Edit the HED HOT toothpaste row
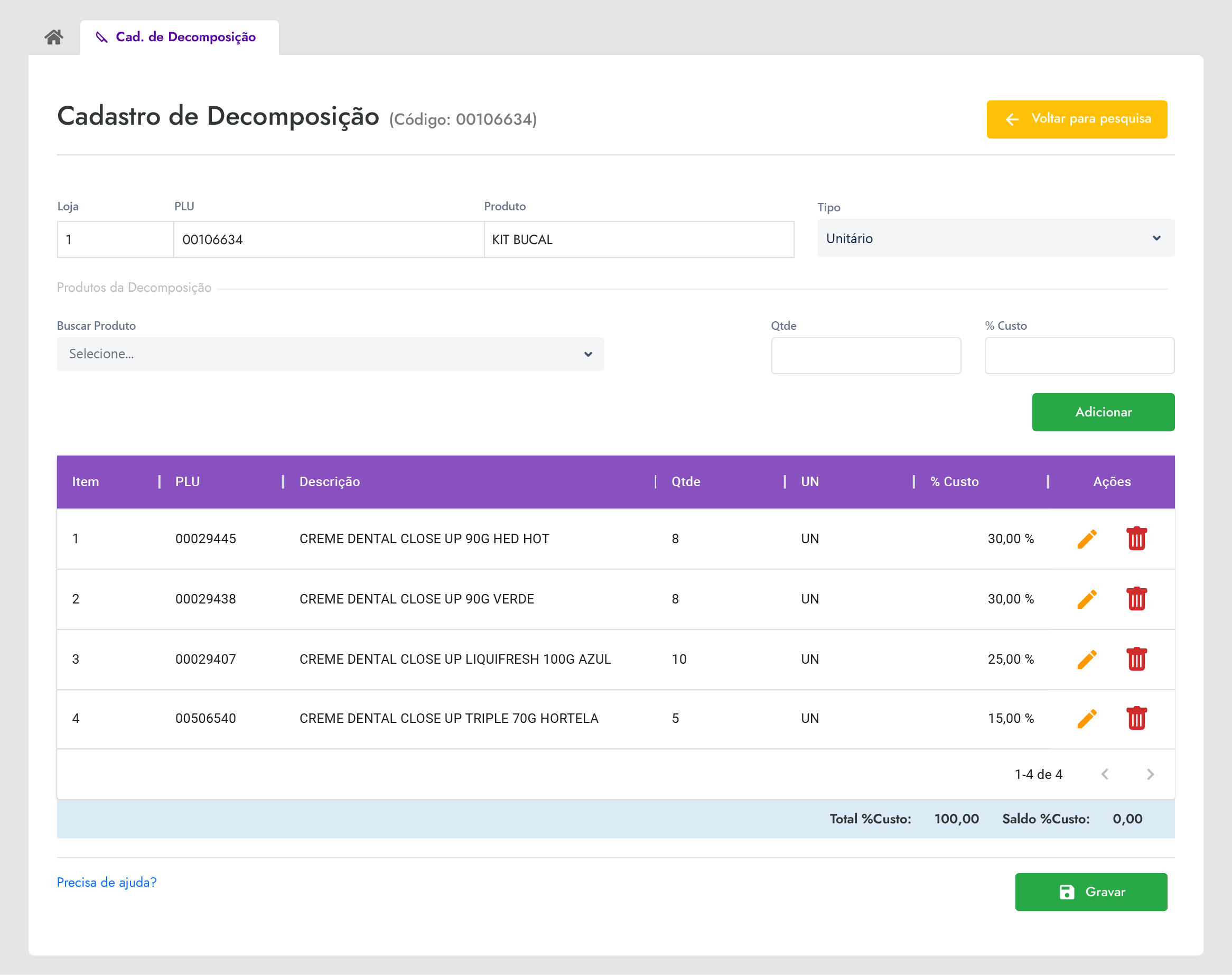Screen dimensions: 1232x975 [x=1087, y=539]
